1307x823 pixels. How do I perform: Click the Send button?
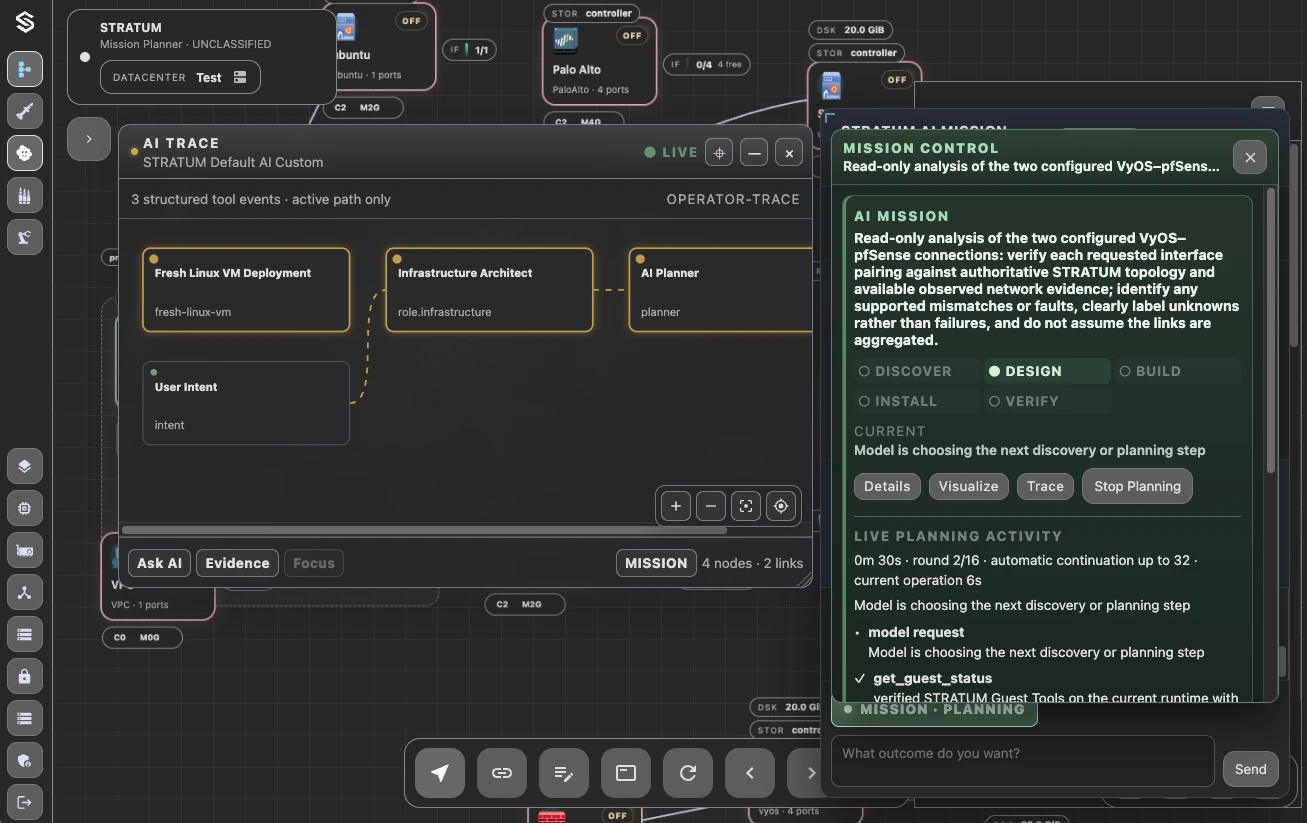click(x=1250, y=769)
